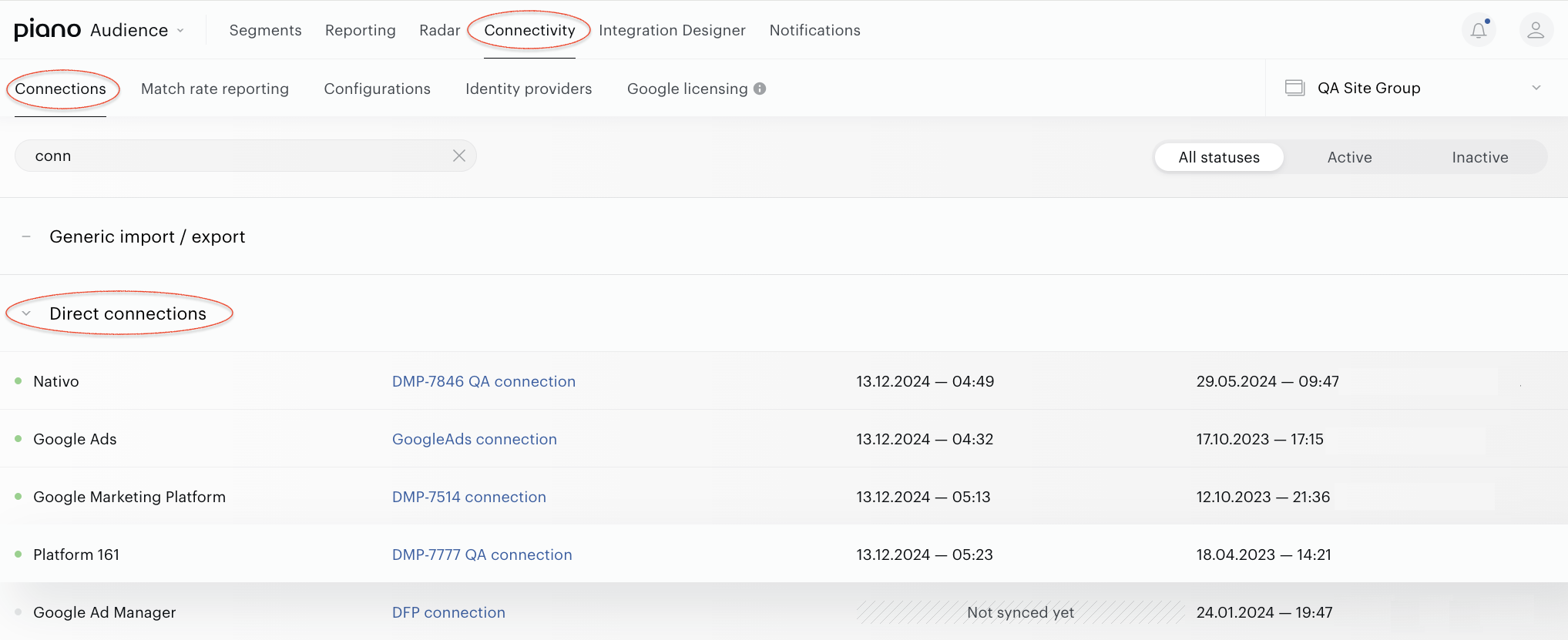
Task: Click the date '12.10.2023 — 21:36'
Action: click(x=1263, y=497)
